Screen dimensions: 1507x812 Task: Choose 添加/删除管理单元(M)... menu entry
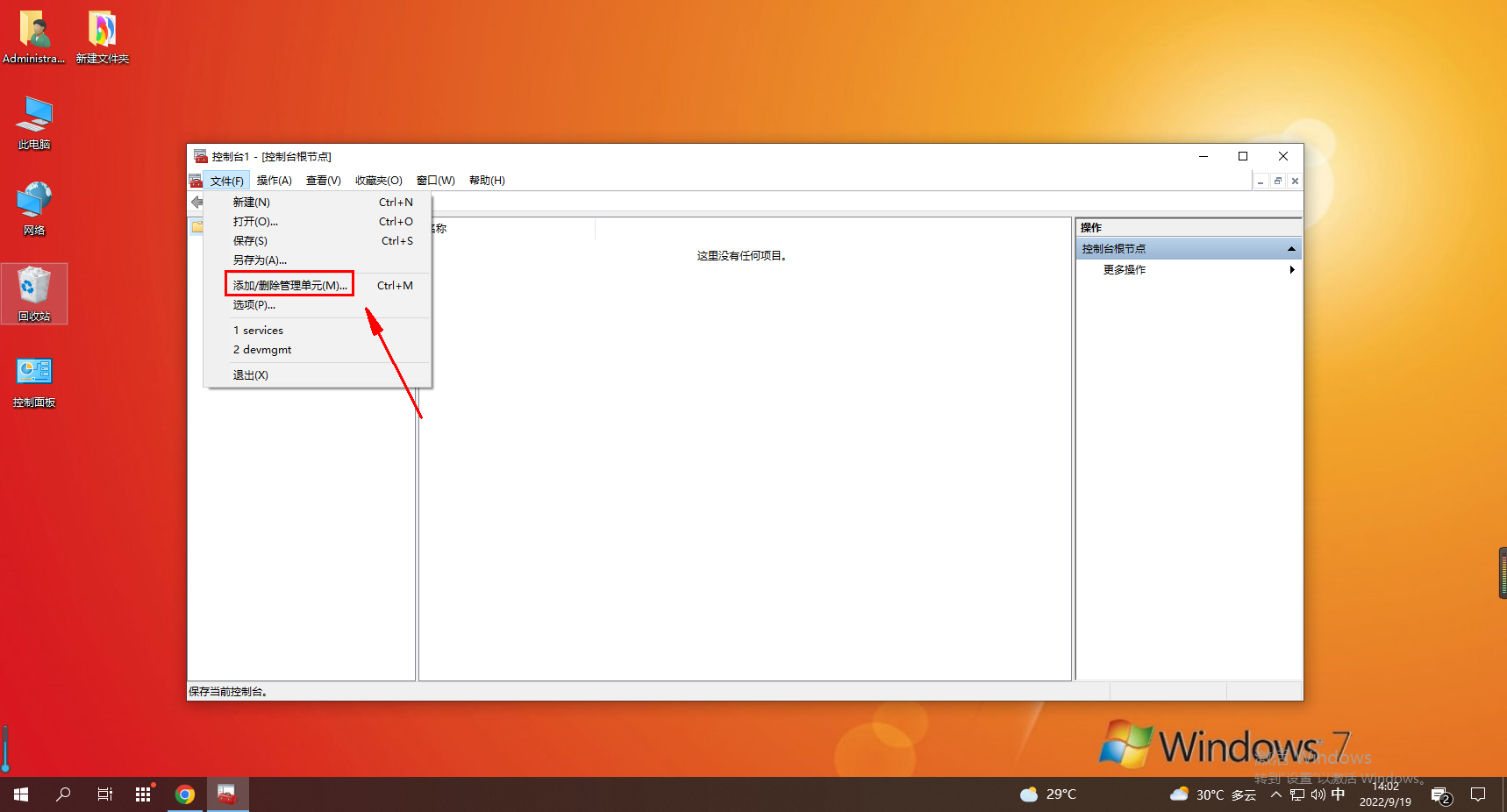coord(318,286)
